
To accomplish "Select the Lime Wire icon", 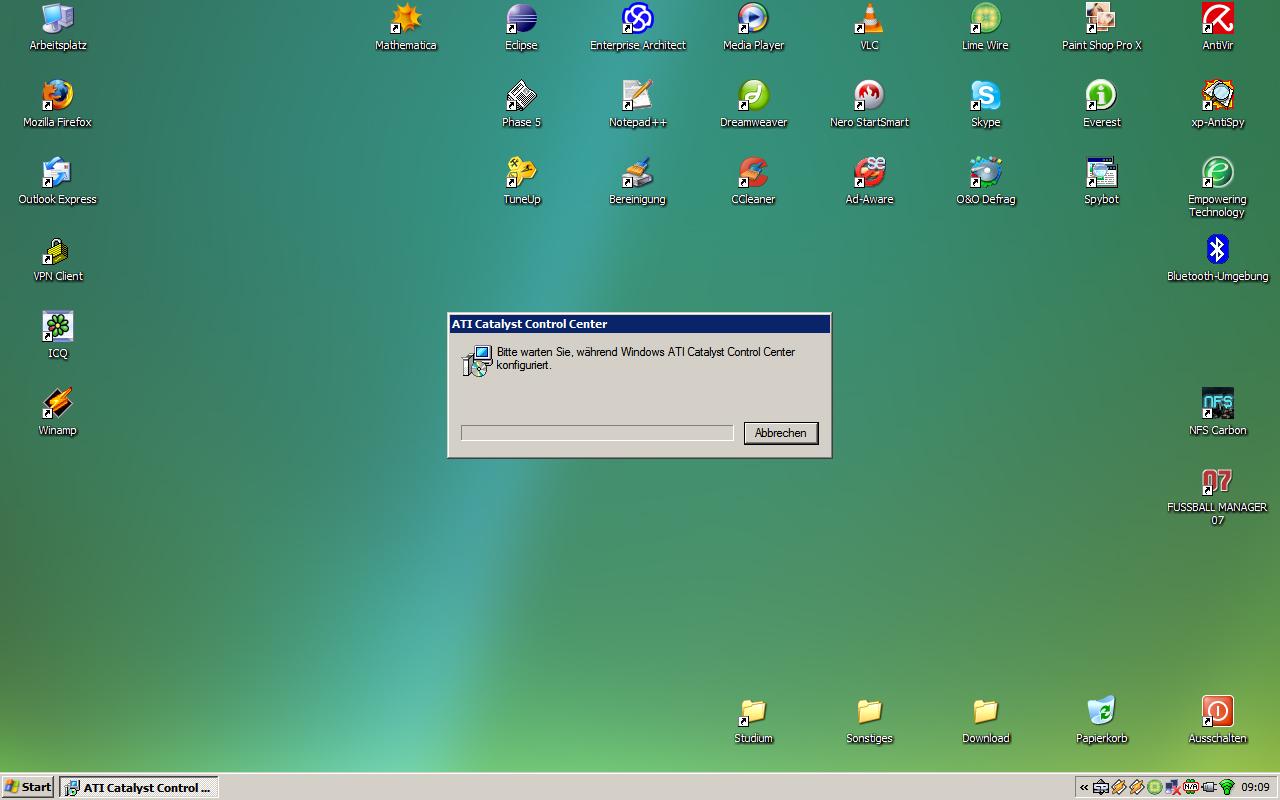I will (985, 18).
